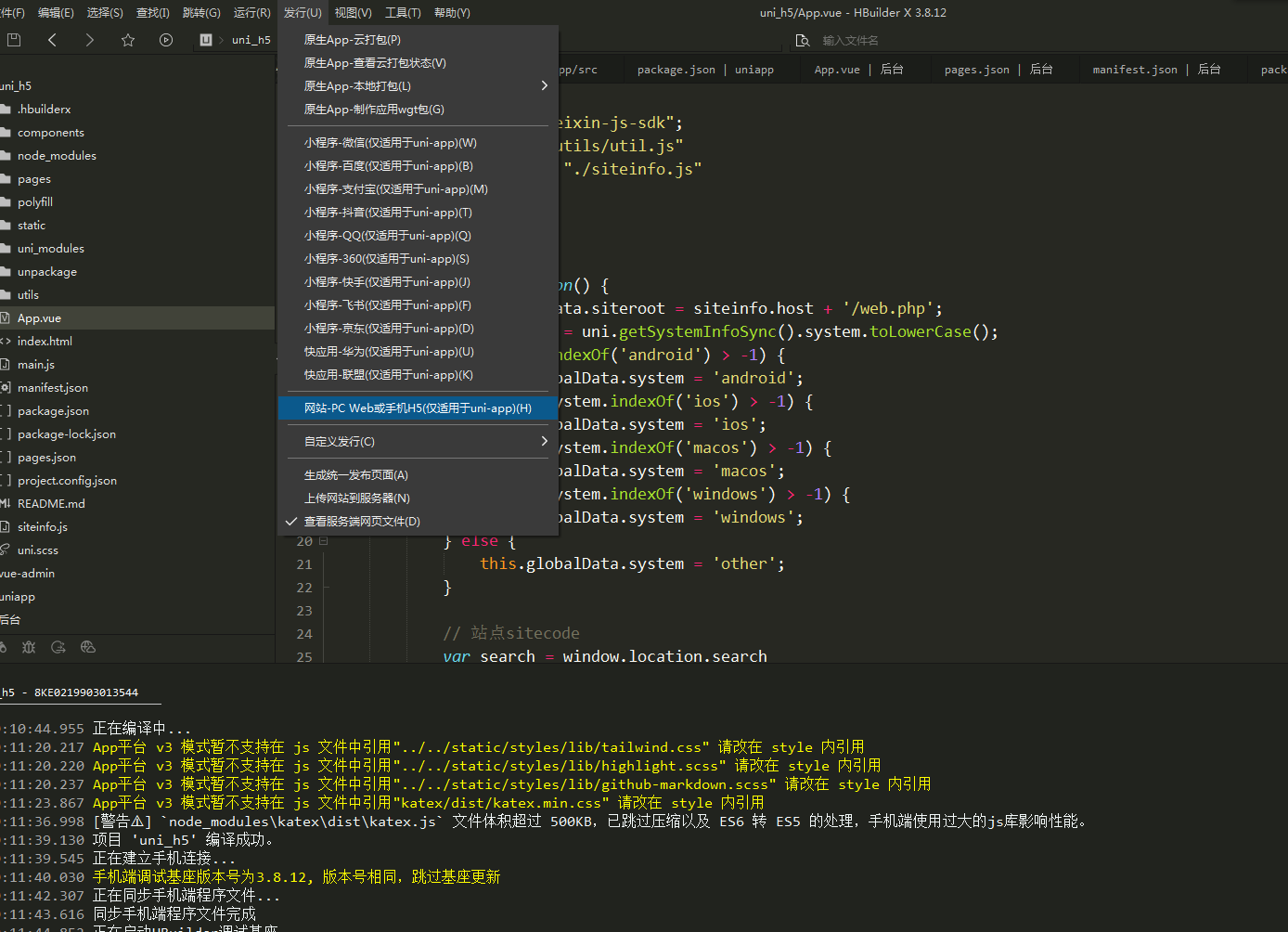The height and width of the screenshot is (932, 1288).
Task: Choose 小程序-支付宝(仅适用于uni-app)(M)
Action: pos(419,189)
